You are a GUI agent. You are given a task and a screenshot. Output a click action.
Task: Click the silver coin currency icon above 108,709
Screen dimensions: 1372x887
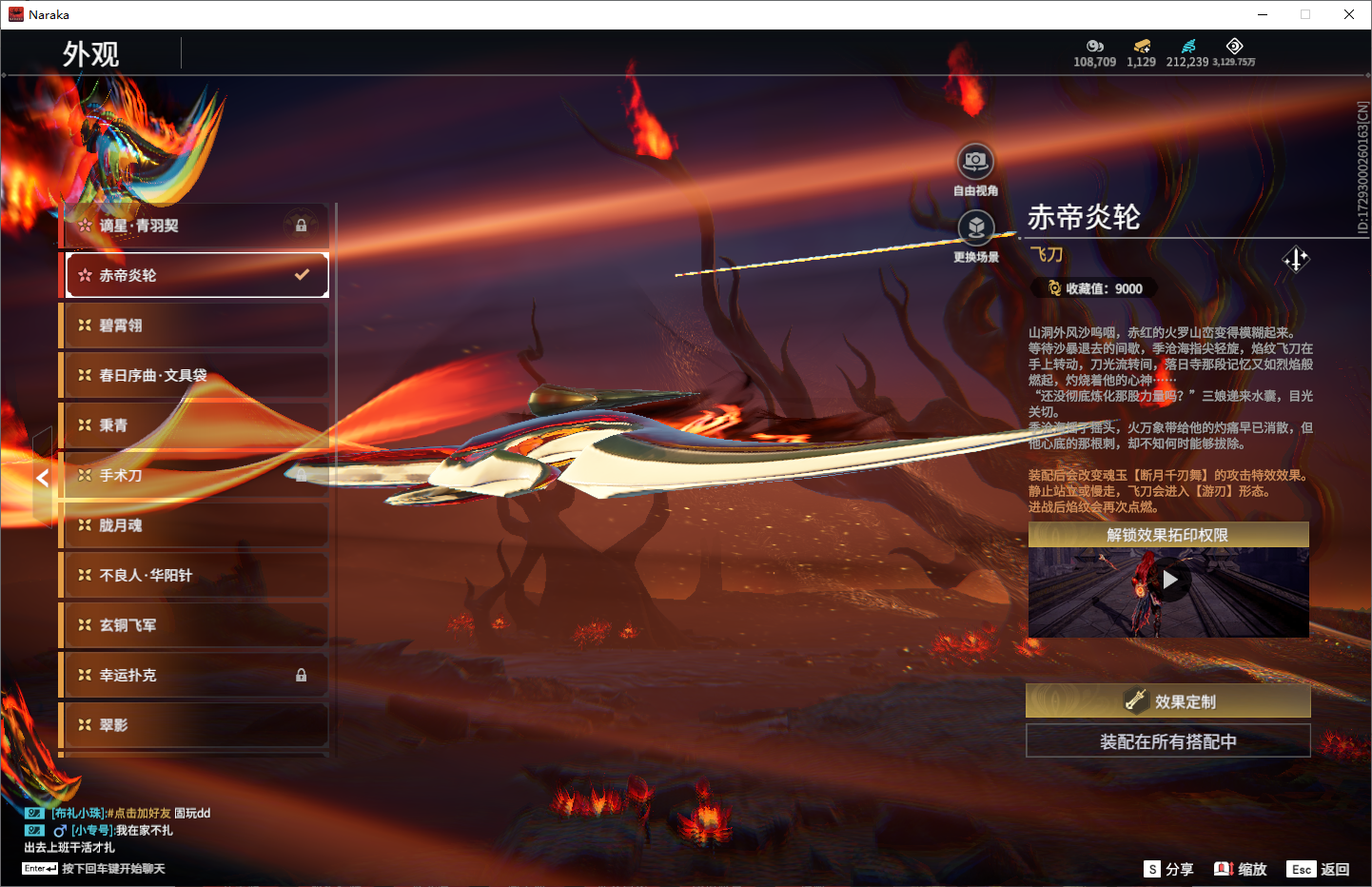click(x=1095, y=46)
